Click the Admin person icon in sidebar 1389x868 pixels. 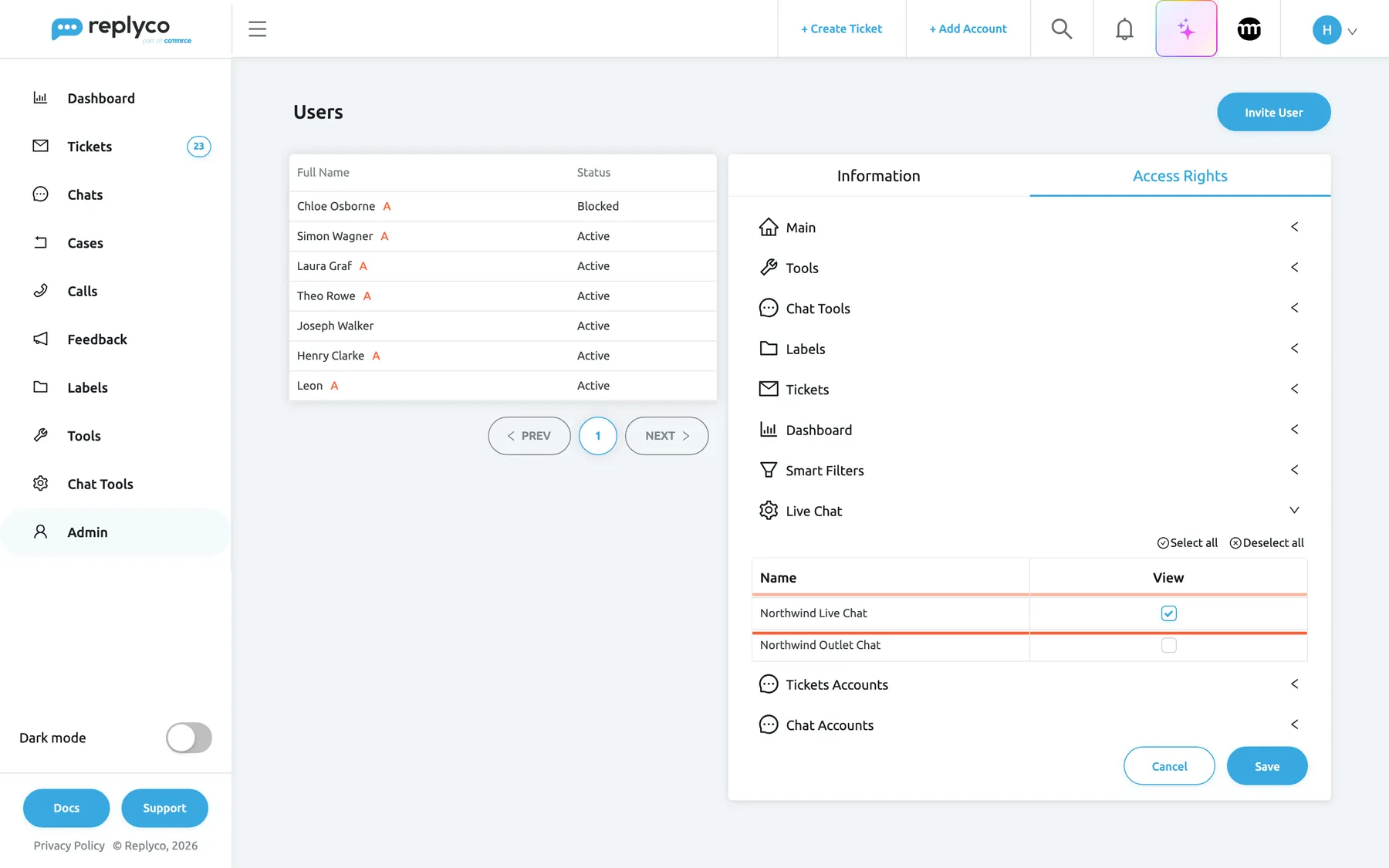(x=41, y=532)
